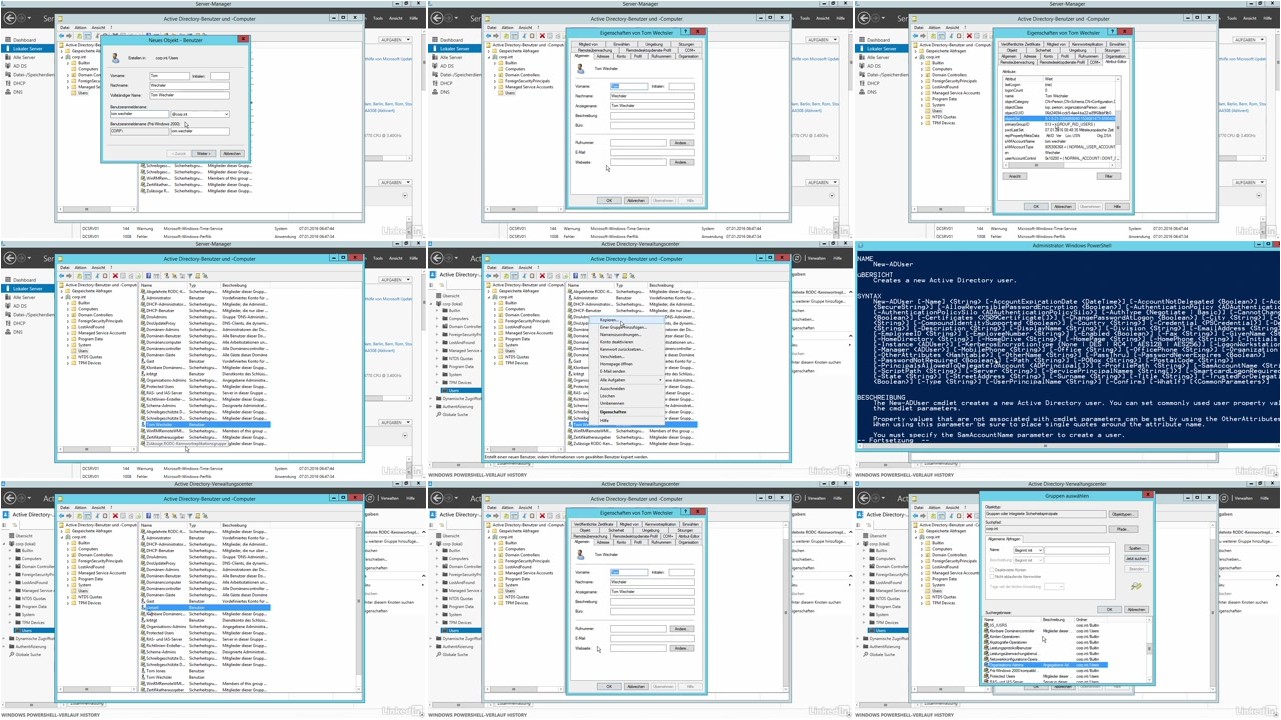Choose Umbenennen from the context menu
Viewport: 1281px width, 720px height.
point(626,403)
